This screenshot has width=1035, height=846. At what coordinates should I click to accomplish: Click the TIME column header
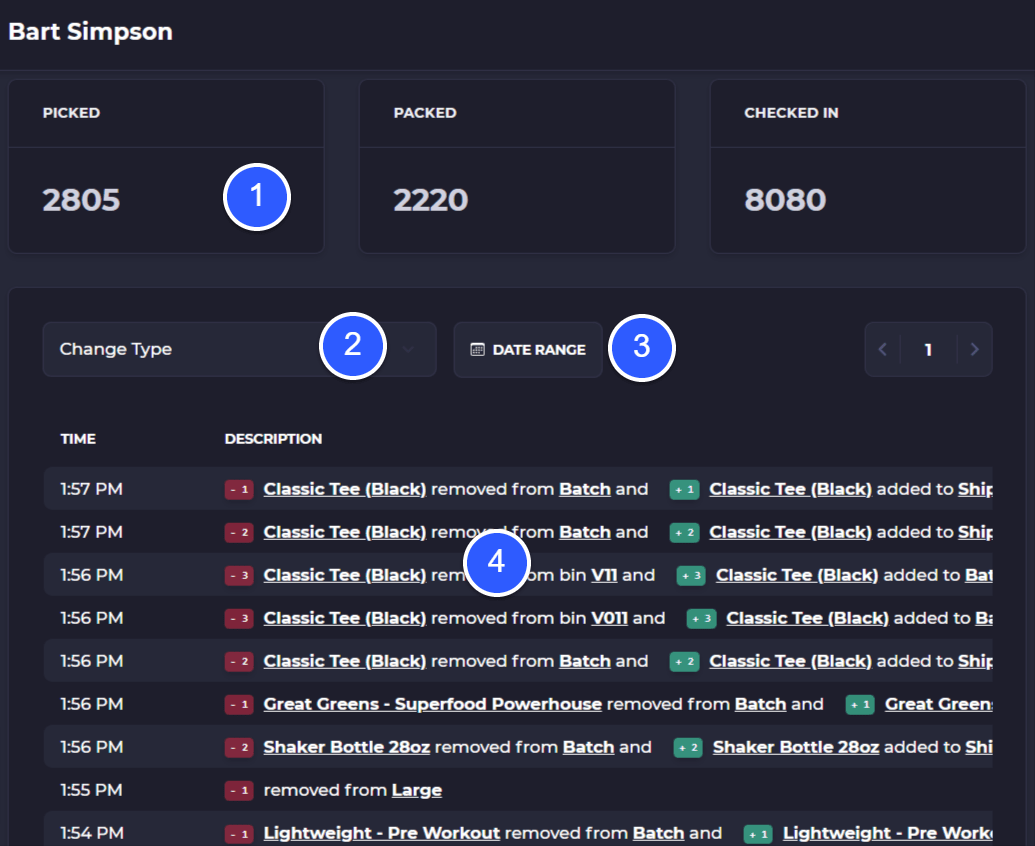78,439
